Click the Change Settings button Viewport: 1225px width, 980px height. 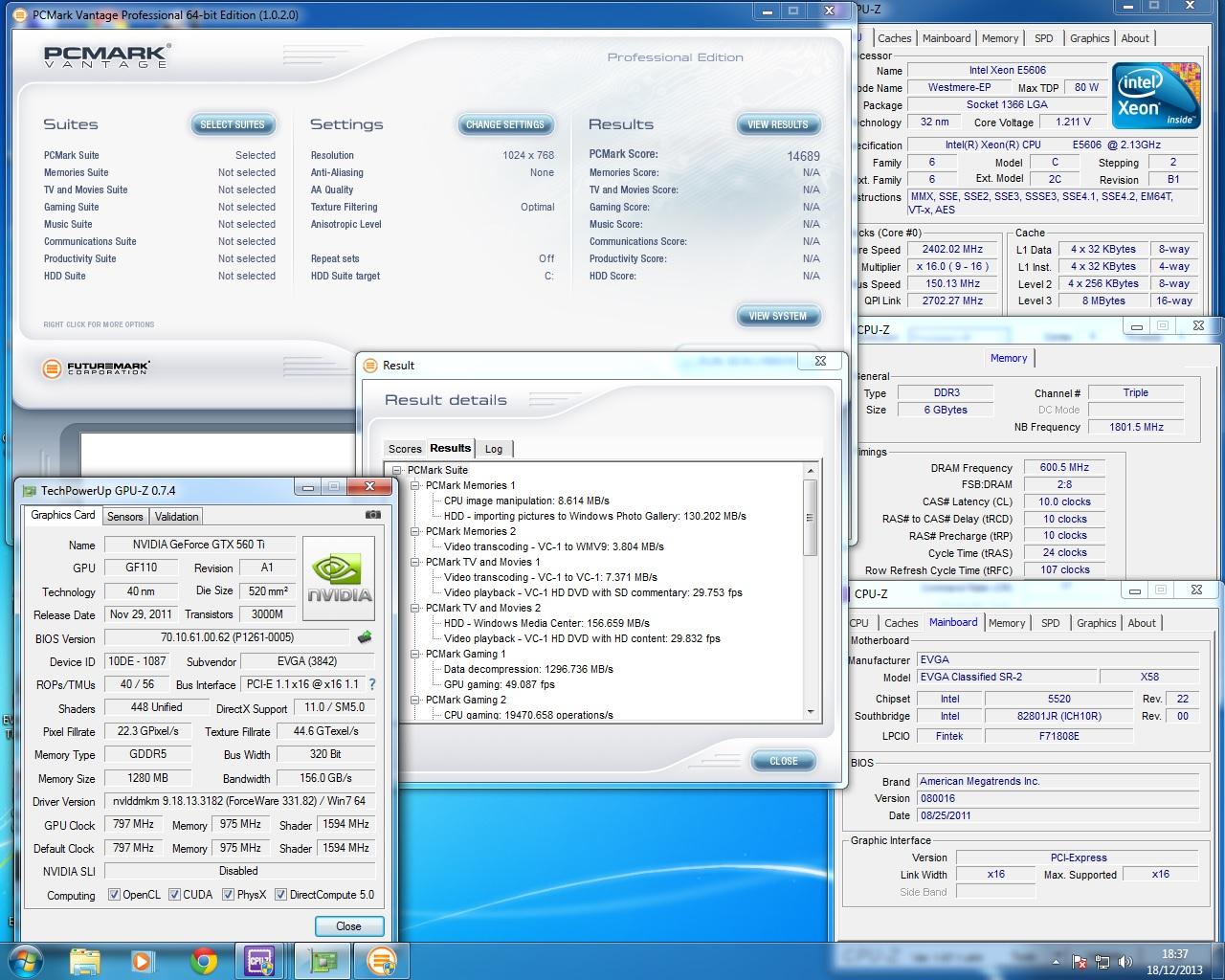click(505, 124)
